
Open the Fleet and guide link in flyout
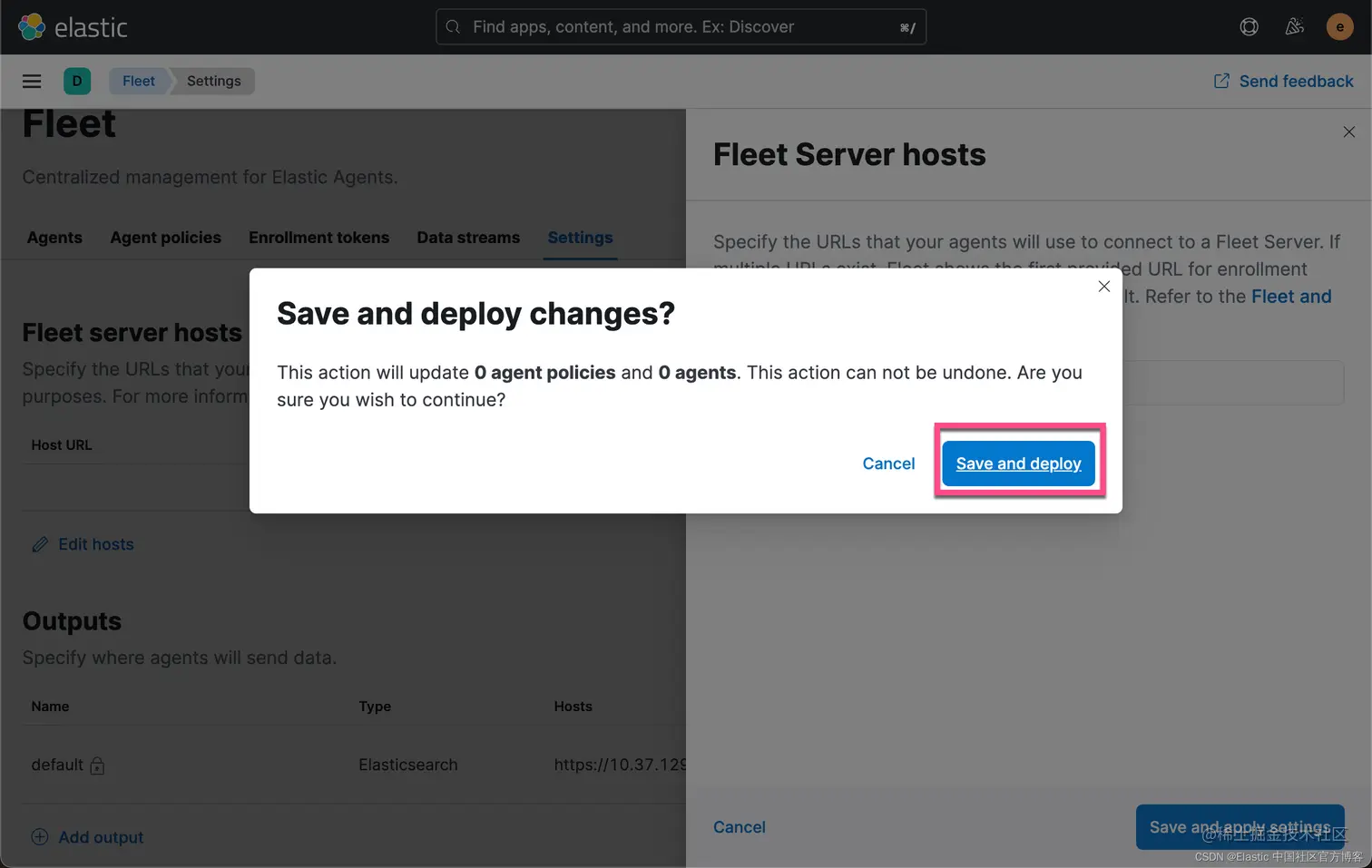[x=1291, y=297]
